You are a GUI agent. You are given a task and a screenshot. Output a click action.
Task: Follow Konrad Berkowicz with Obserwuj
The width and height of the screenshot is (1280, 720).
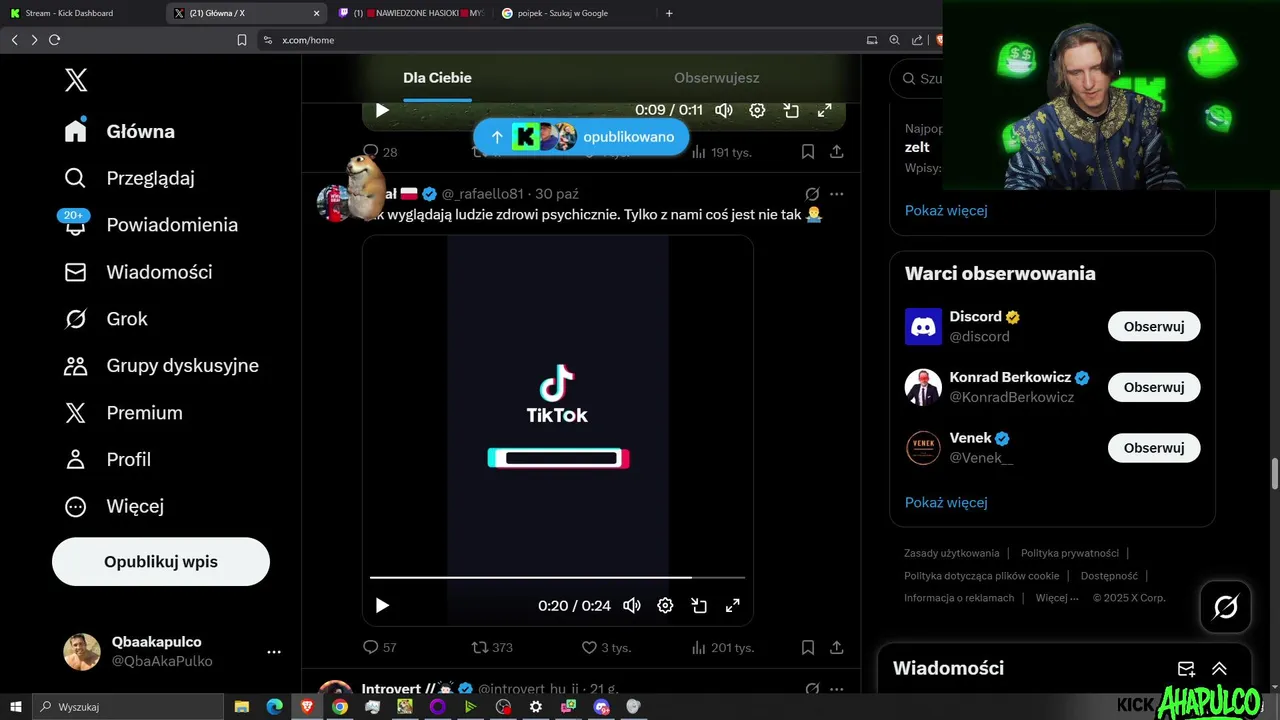pos(1154,387)
